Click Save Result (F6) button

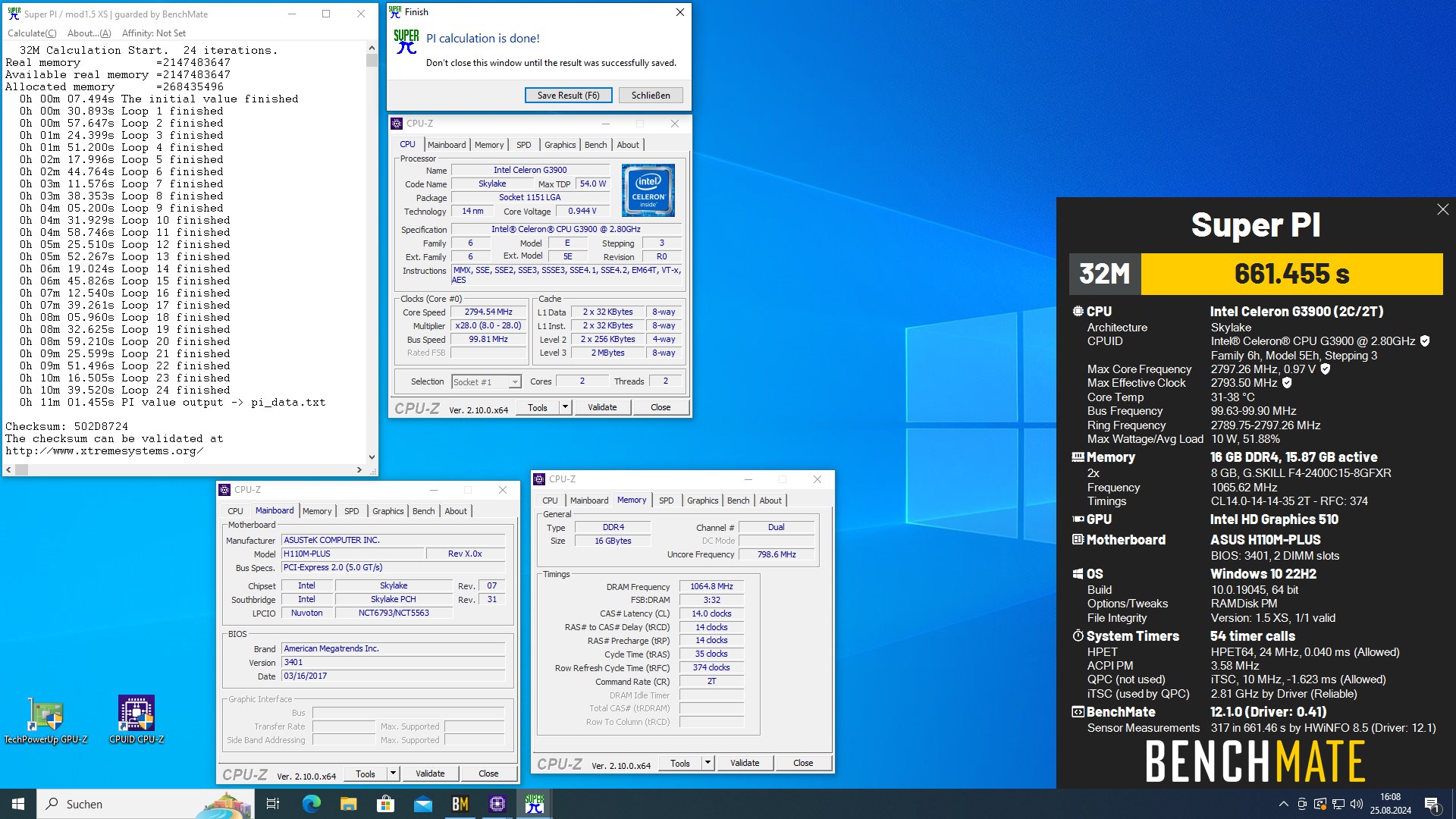point(568,96)
